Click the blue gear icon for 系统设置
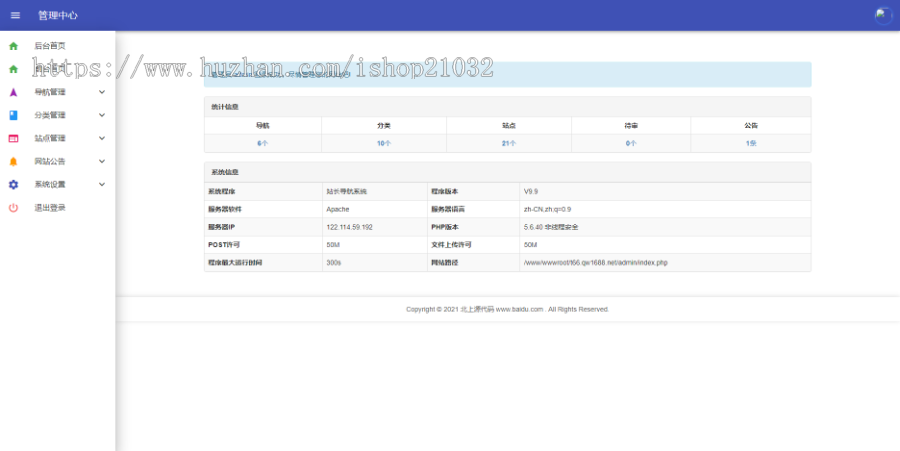 coord(13,185)
